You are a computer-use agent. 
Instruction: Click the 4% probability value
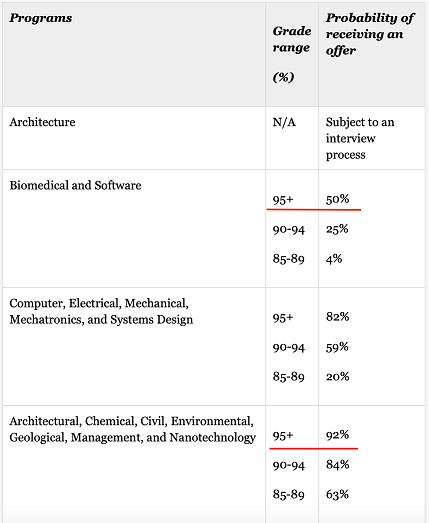tap(334, 258)
